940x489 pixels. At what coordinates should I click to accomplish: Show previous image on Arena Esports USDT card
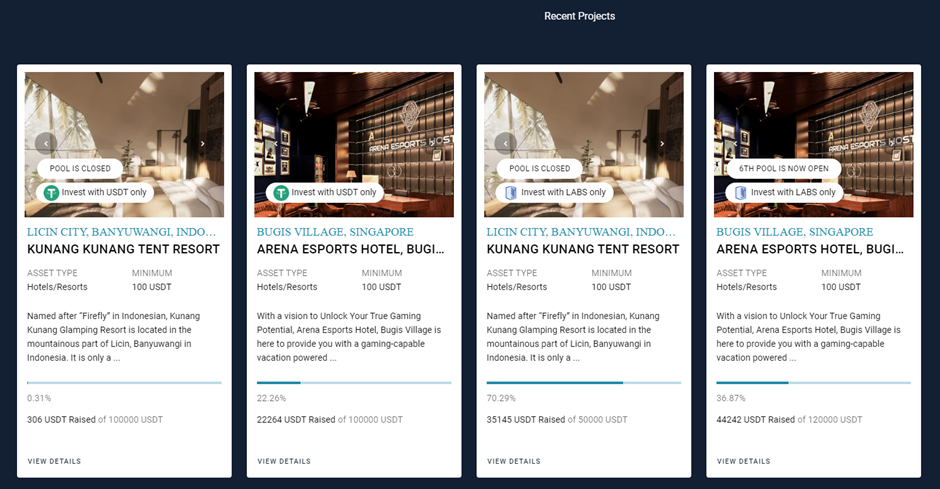[x=275, y=143]
